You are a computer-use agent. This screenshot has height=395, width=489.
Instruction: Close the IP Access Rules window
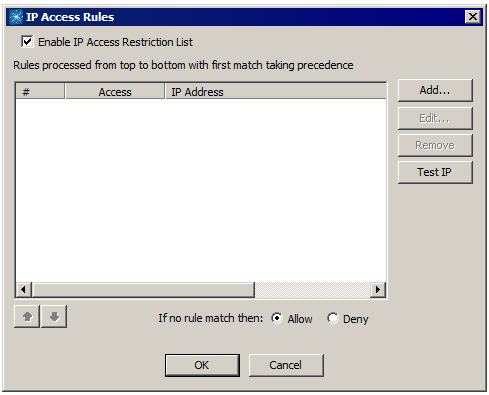[x=473, y=17]
